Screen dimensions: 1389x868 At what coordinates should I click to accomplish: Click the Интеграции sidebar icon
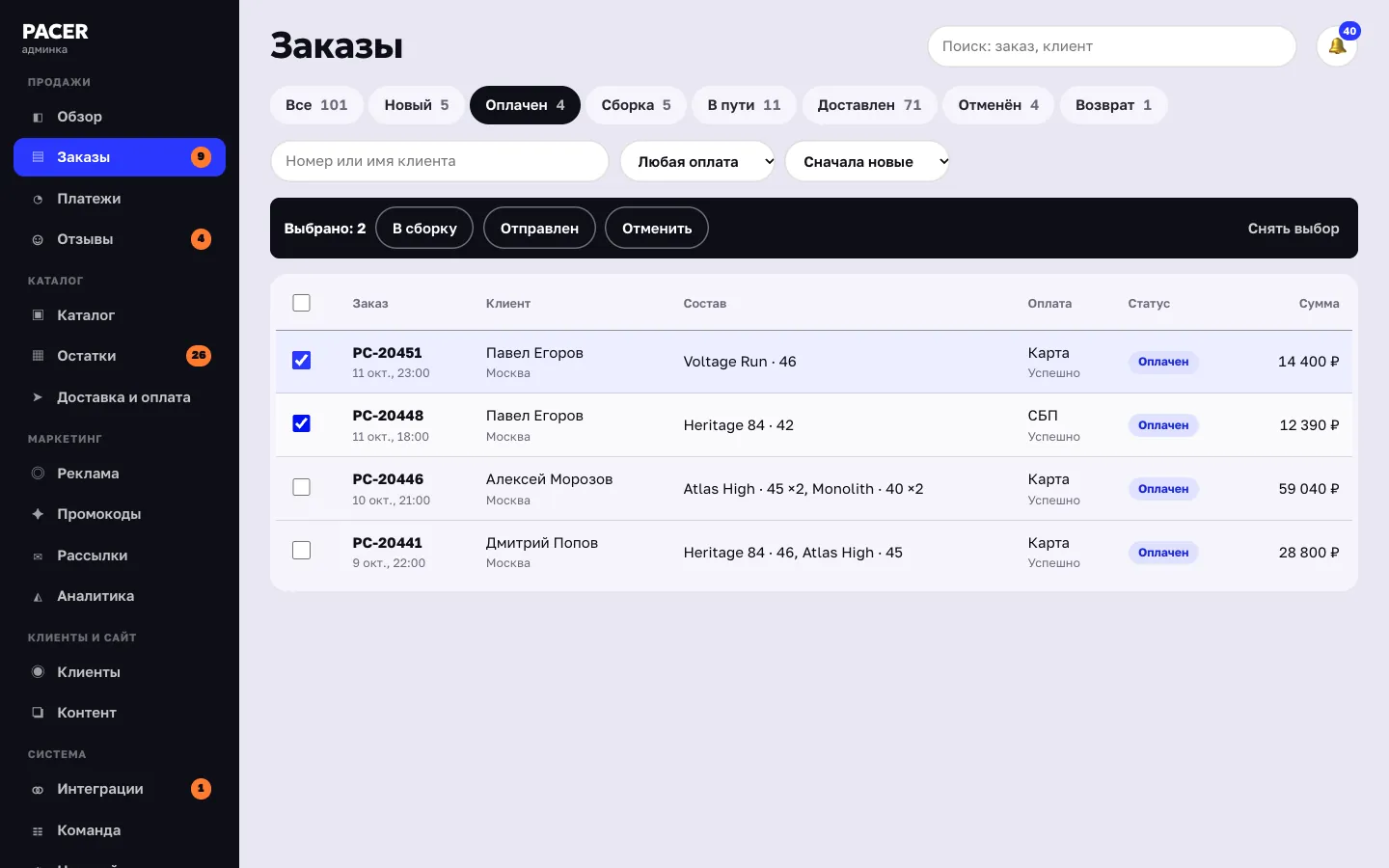(x=38, y=789)
